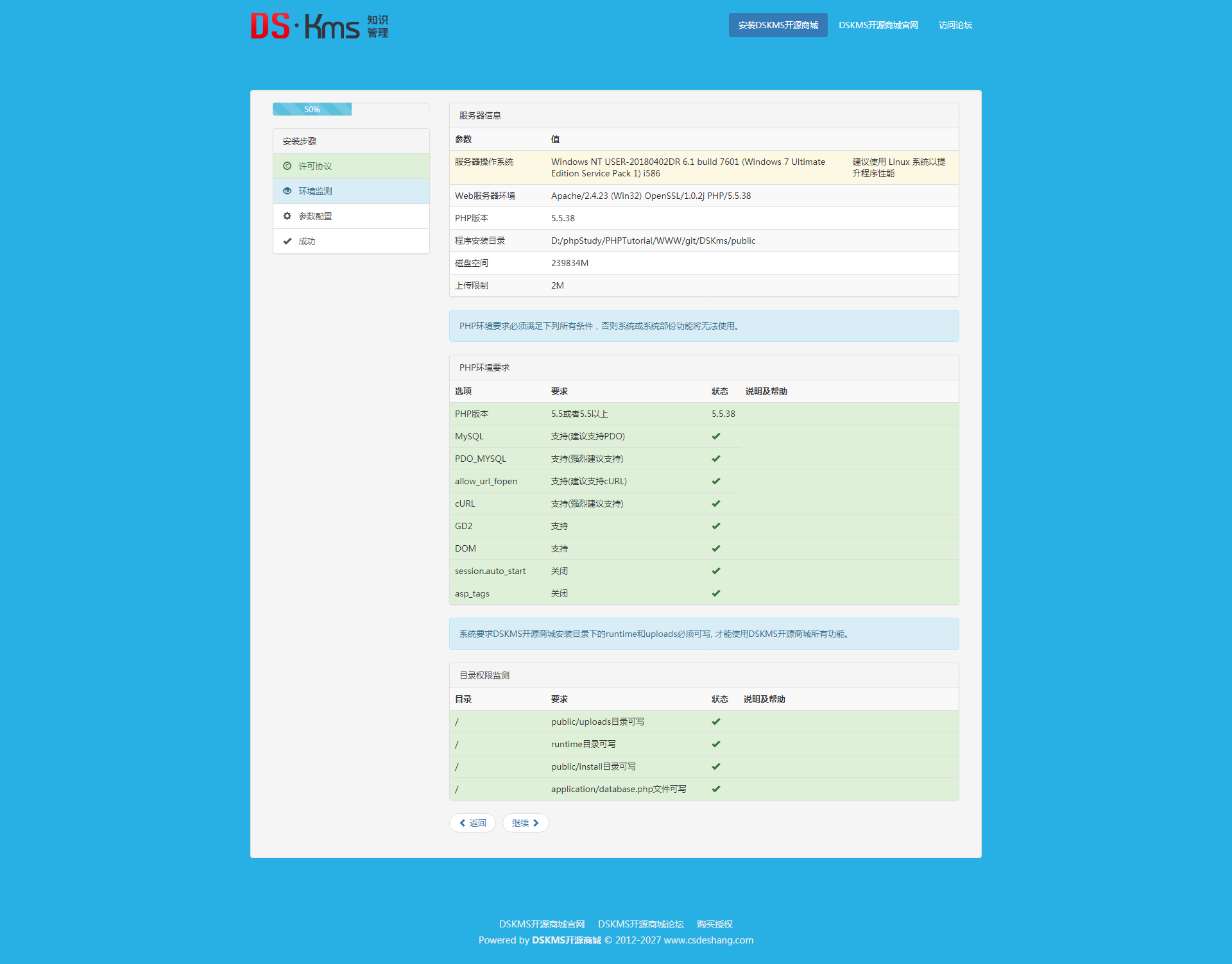The image size is (1232, 964).
Task: Open DSKMS开源商城官网 in top navigation
Action: coord(878,25)
